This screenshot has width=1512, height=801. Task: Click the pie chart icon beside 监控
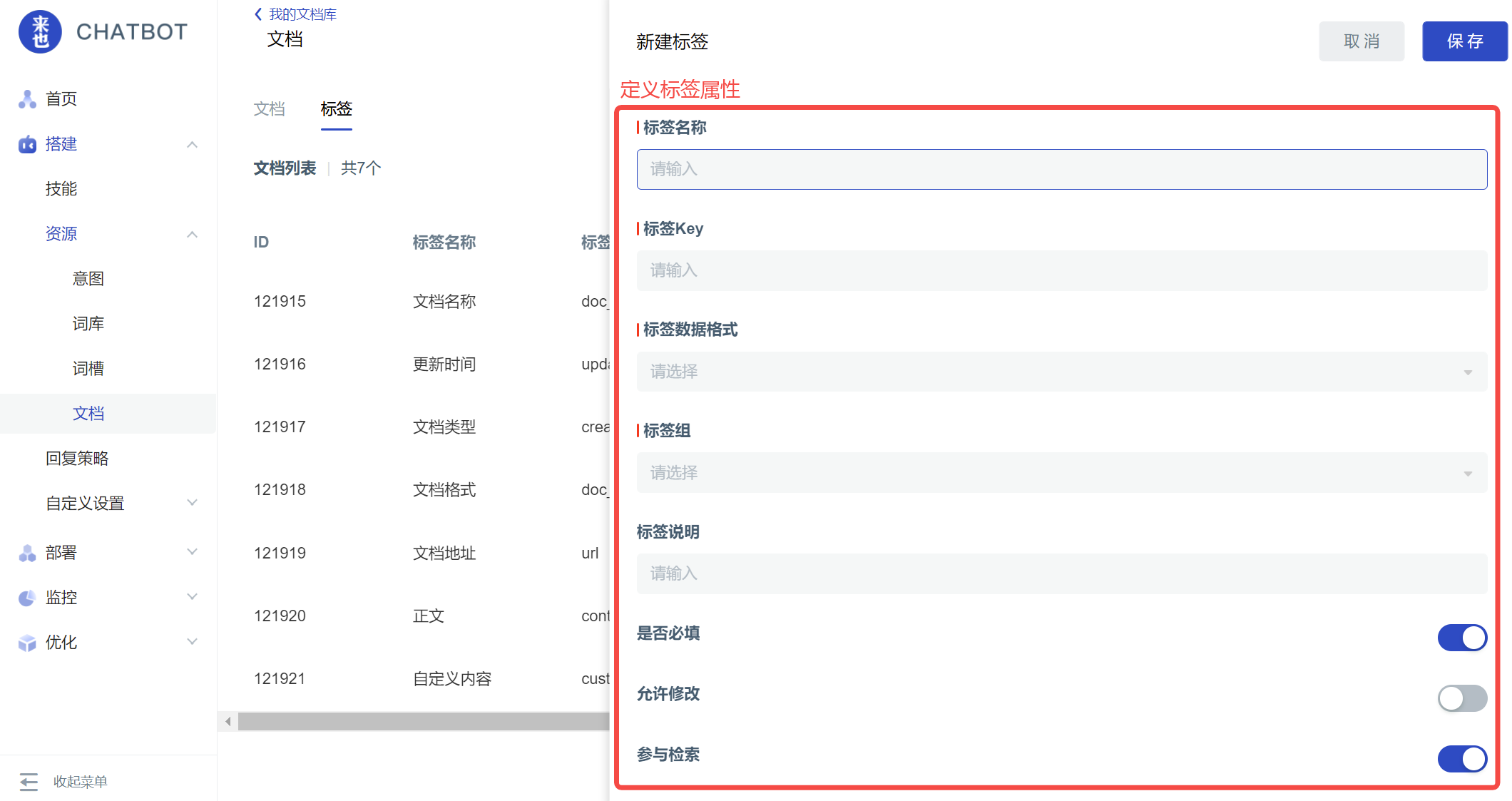click(x=27, y=598)
